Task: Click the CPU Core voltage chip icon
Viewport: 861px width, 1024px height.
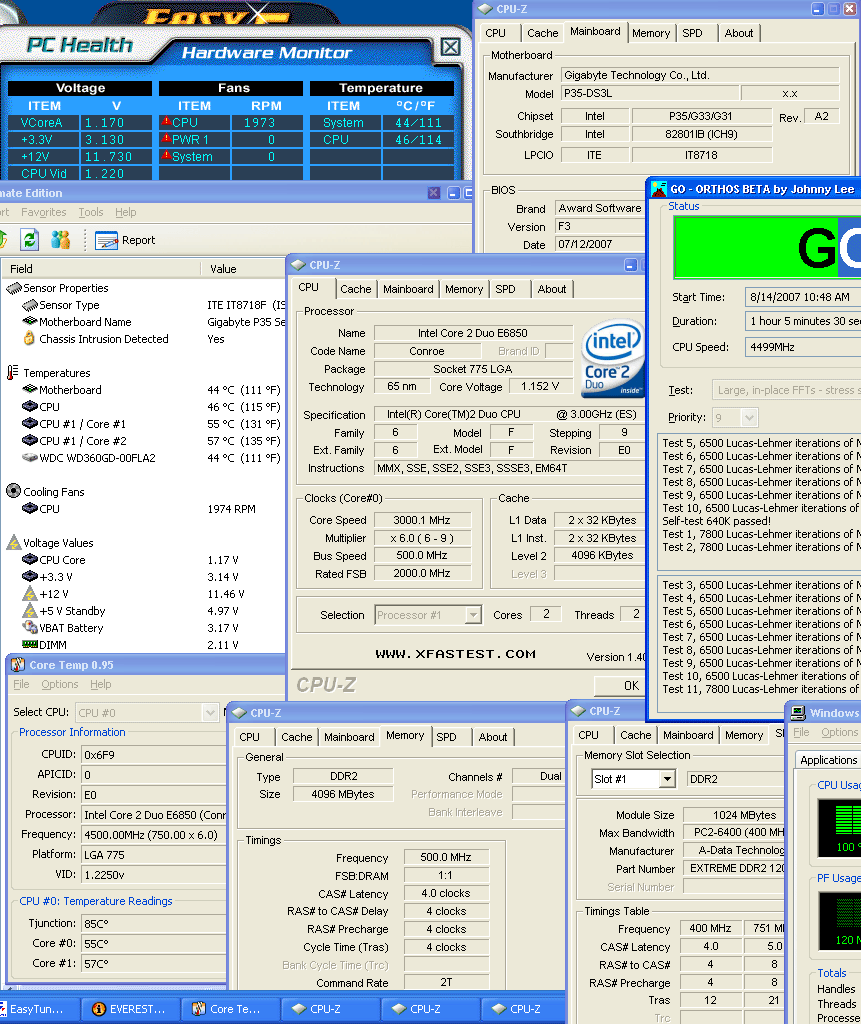Action: coord(29,559)
